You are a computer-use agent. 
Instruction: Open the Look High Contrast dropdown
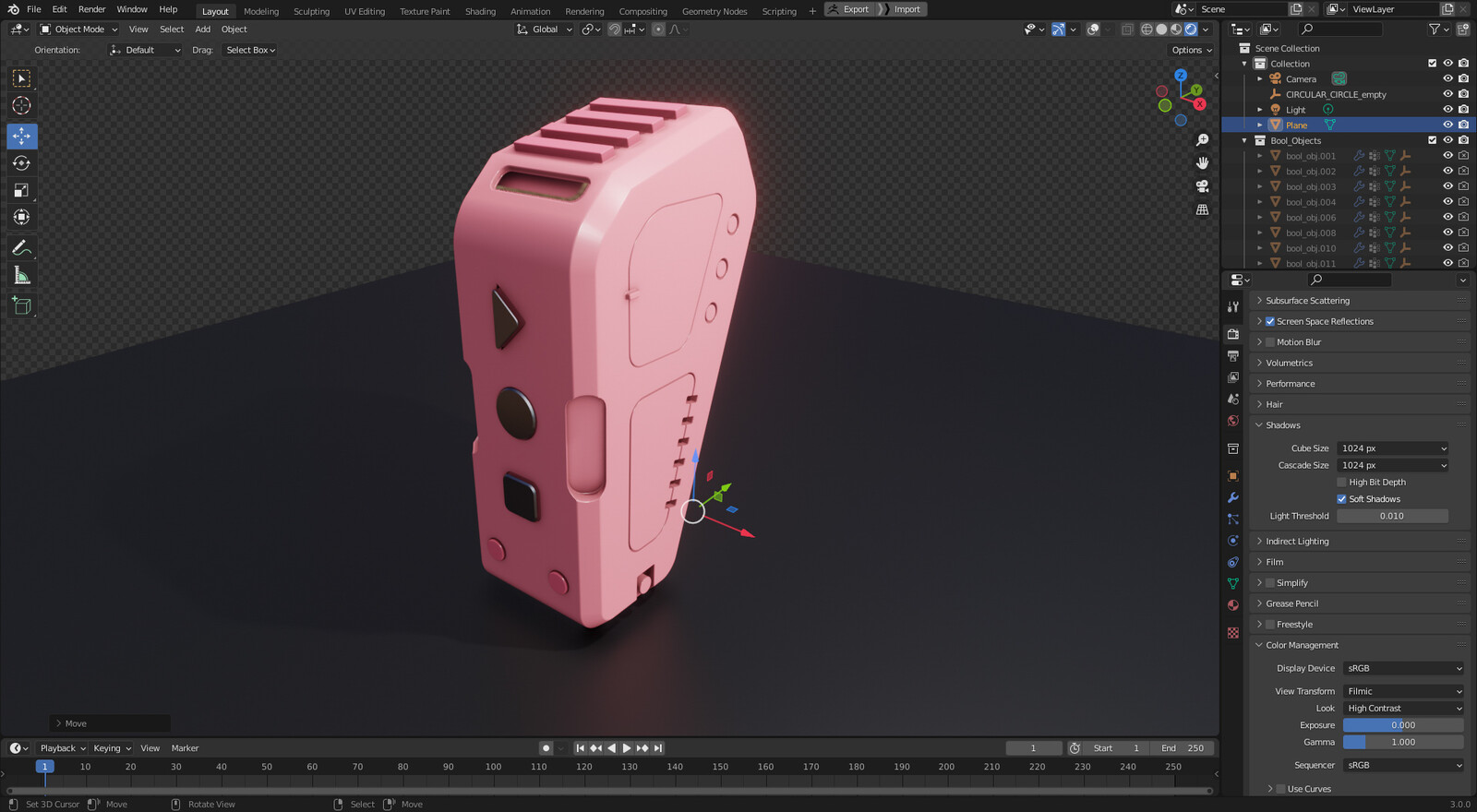point(1403,709)
